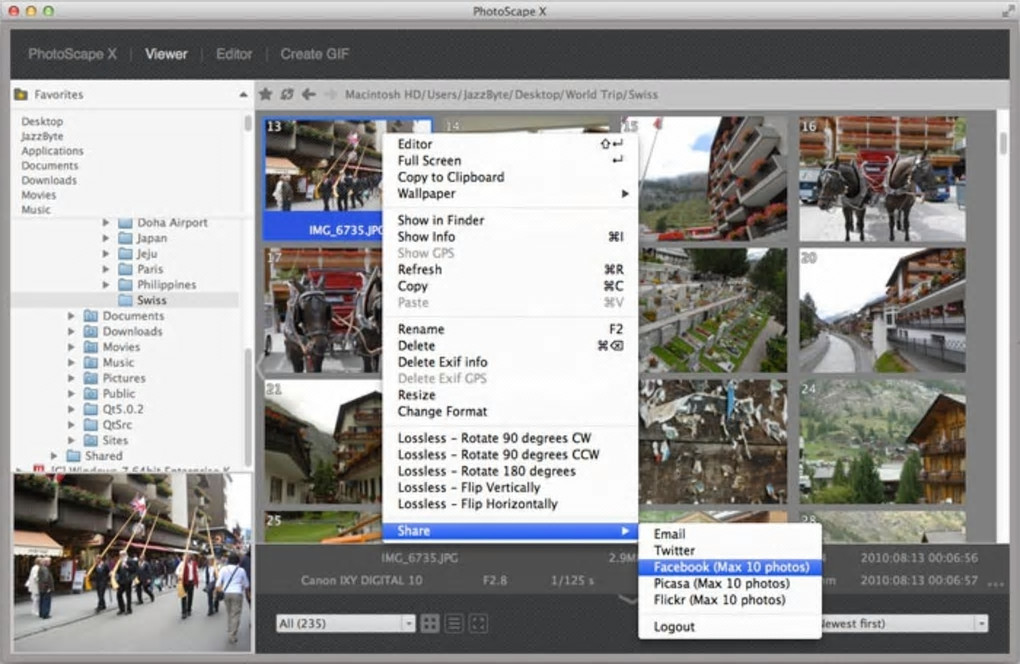
Task: Select Lossless - Rotate 90 degrees CW
Action: pos(494,438)
